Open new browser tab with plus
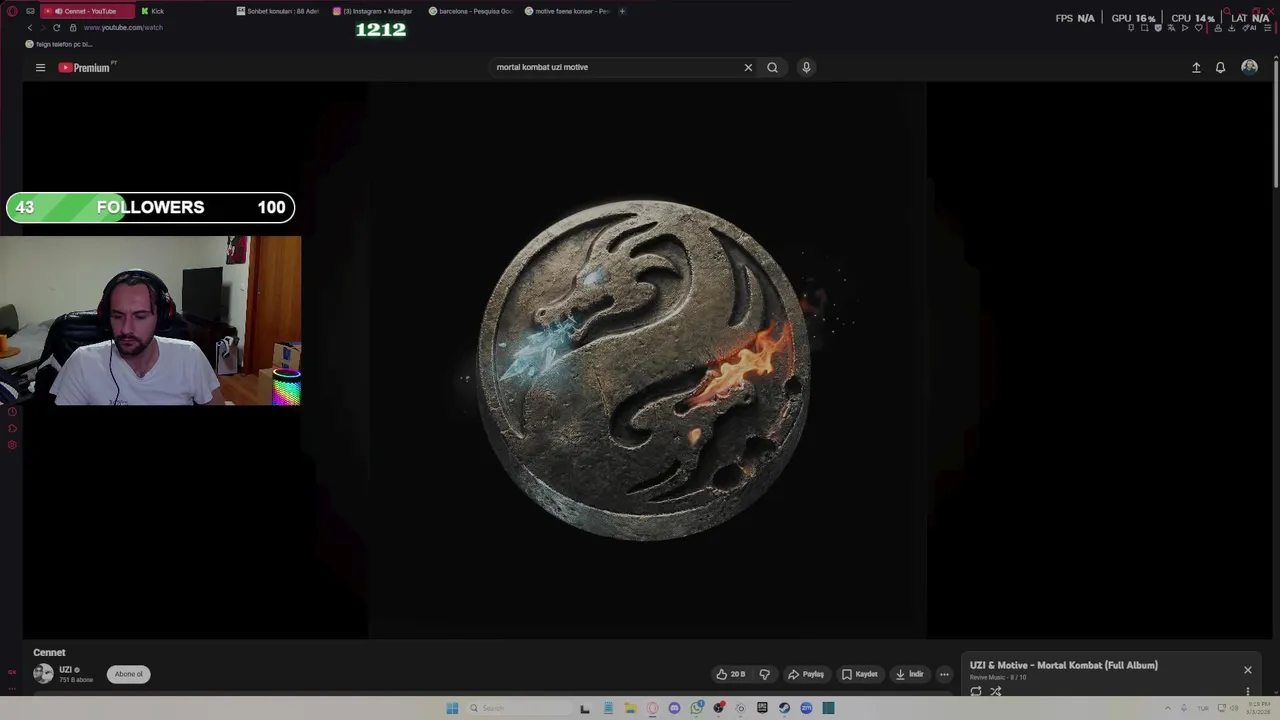The image size is (1280, 720). 622,11
